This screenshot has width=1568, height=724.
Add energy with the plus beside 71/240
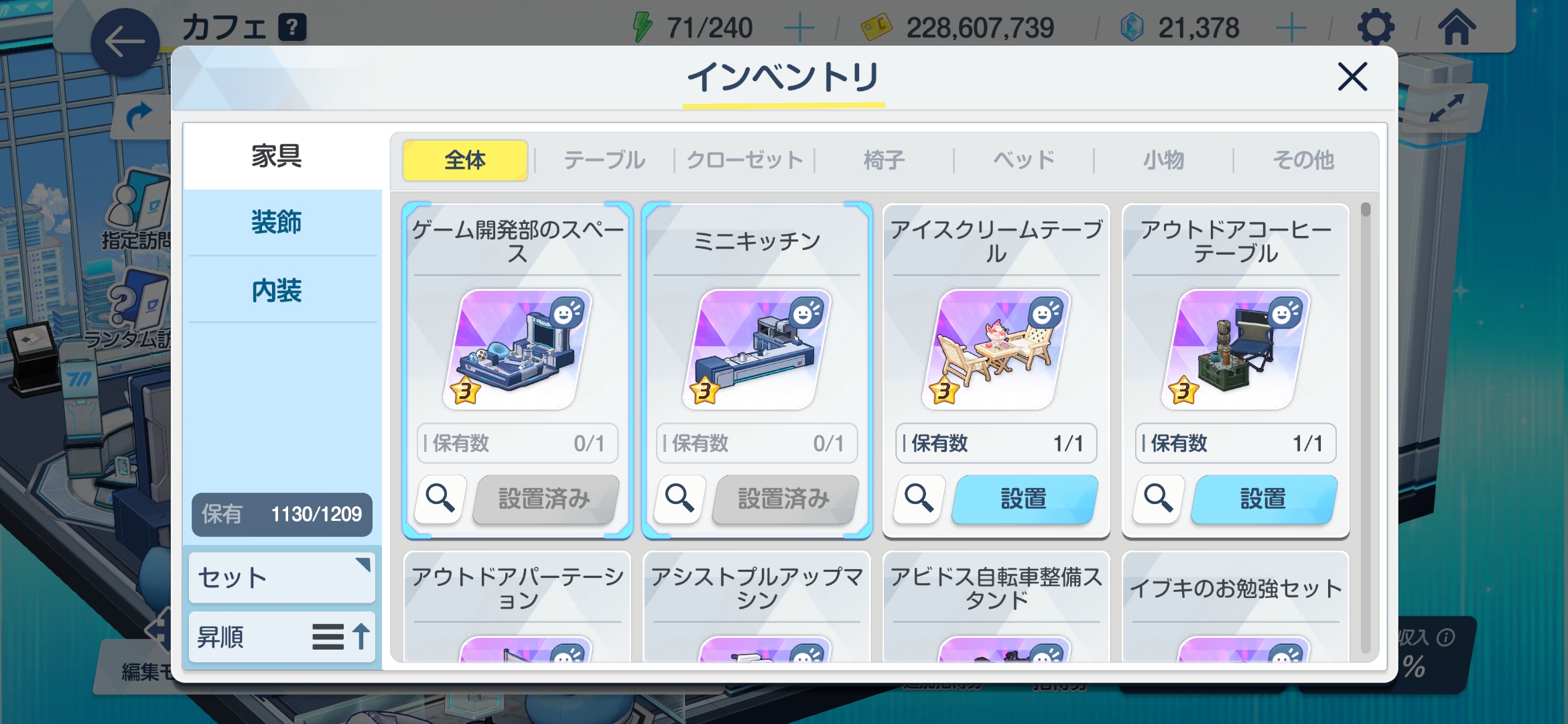[799, 28]
